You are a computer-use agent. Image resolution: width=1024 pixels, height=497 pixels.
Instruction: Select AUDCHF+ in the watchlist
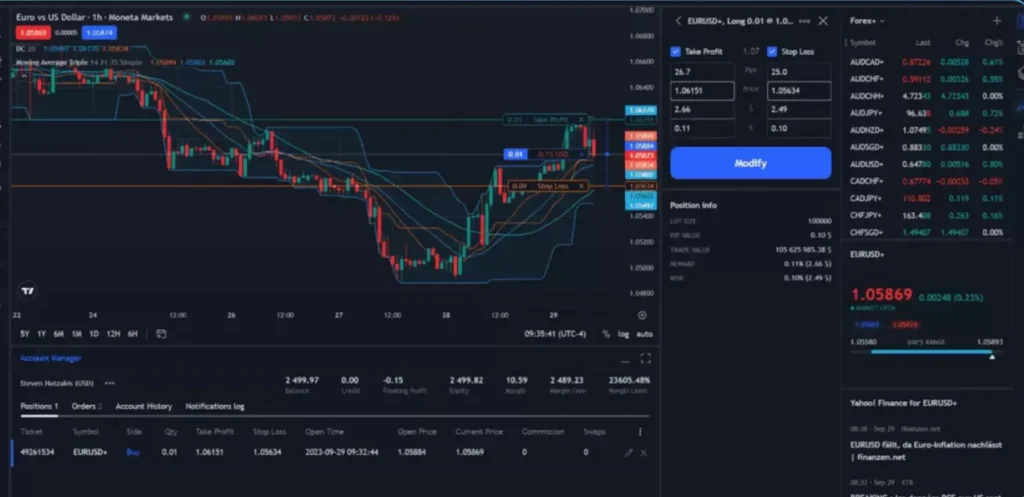(x=927, y=79)
